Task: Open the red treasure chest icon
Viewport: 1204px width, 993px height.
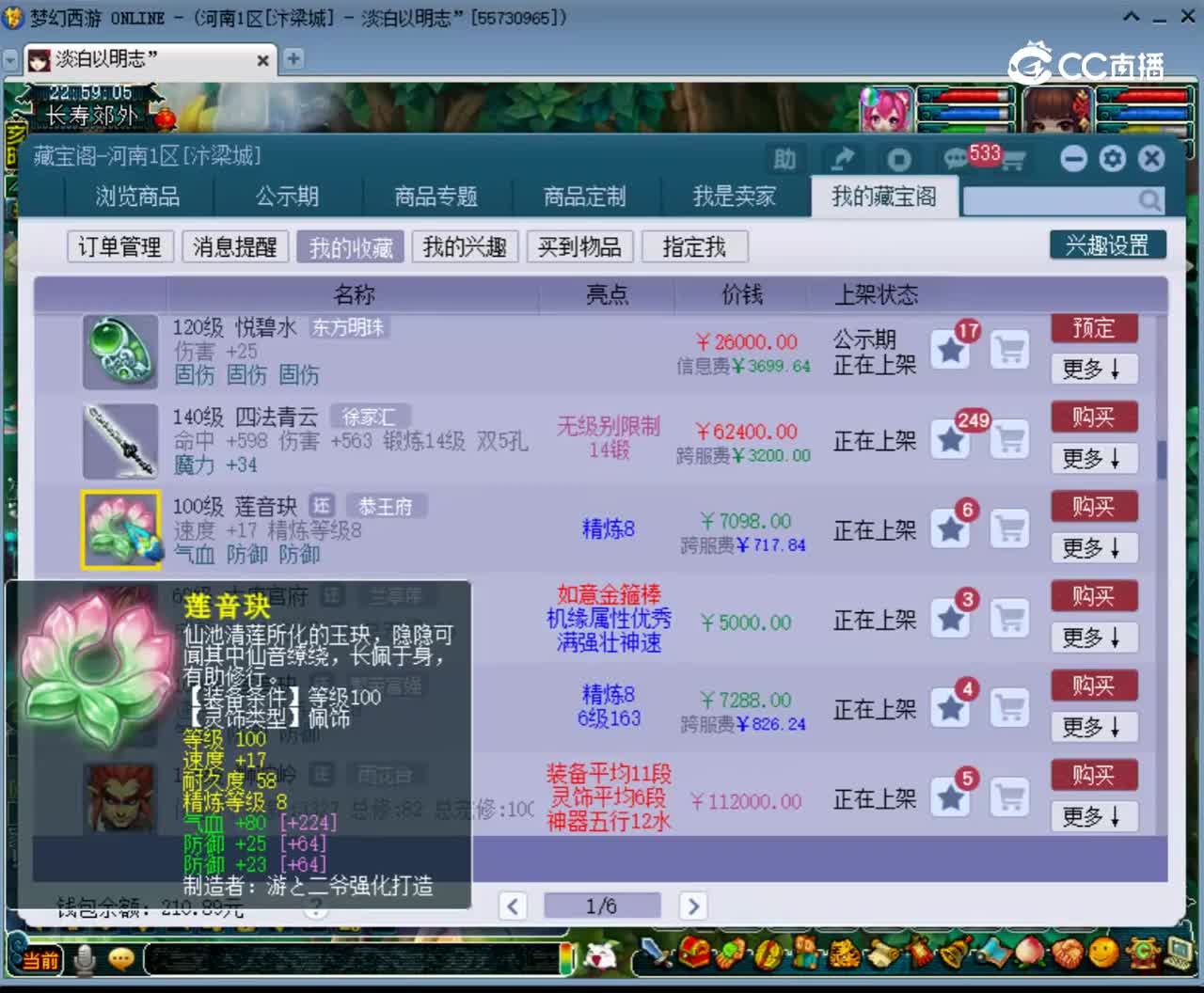Action: pyautogui.click(x=694, y=953)
